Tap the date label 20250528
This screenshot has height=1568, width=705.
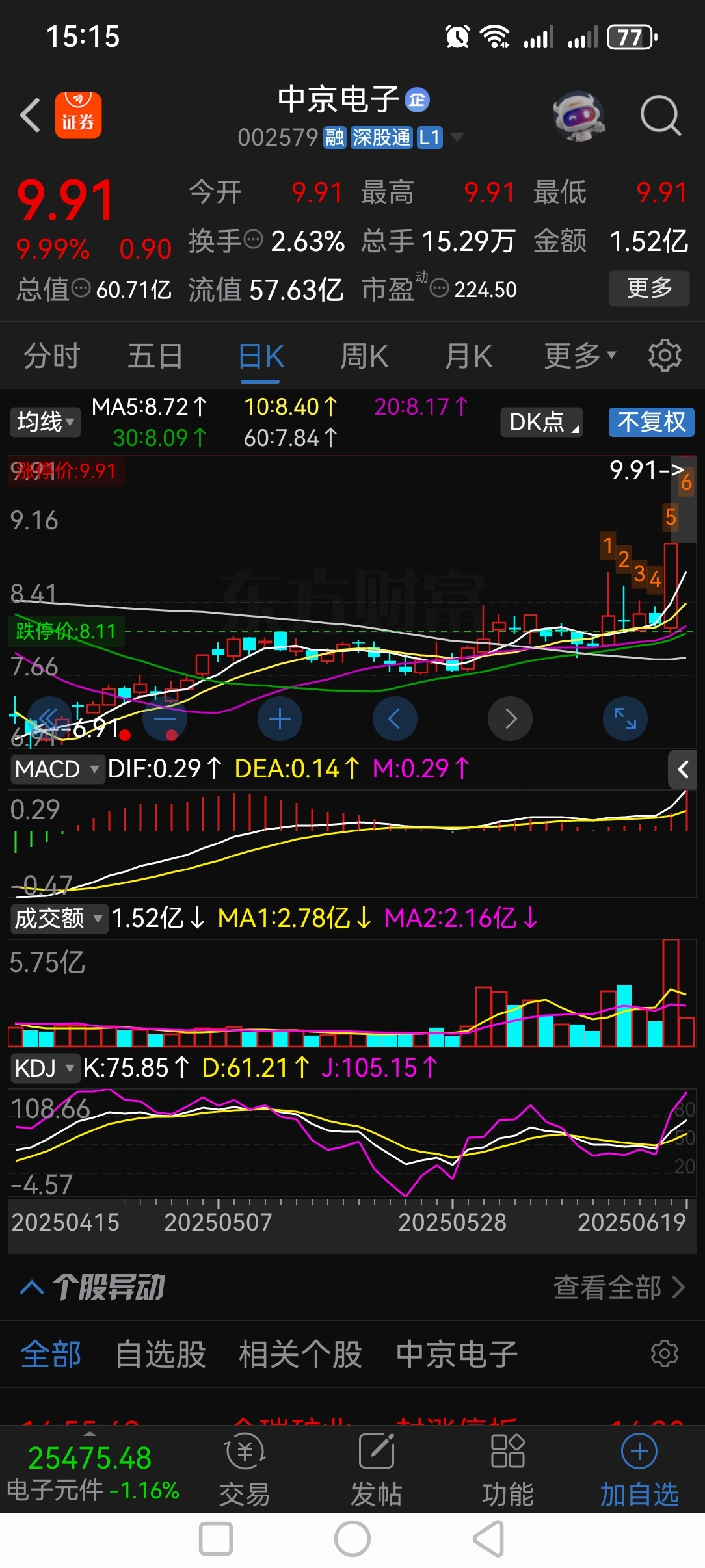[x=452, y=1223]
